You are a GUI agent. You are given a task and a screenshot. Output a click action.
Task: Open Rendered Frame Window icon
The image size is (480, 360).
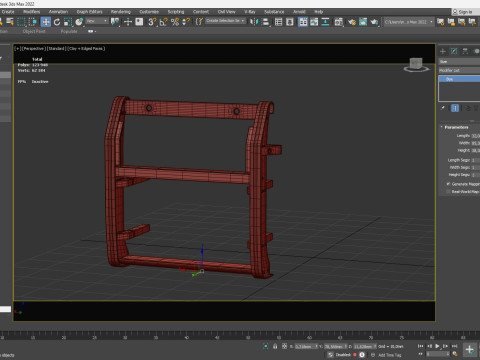tap(363, 22)
